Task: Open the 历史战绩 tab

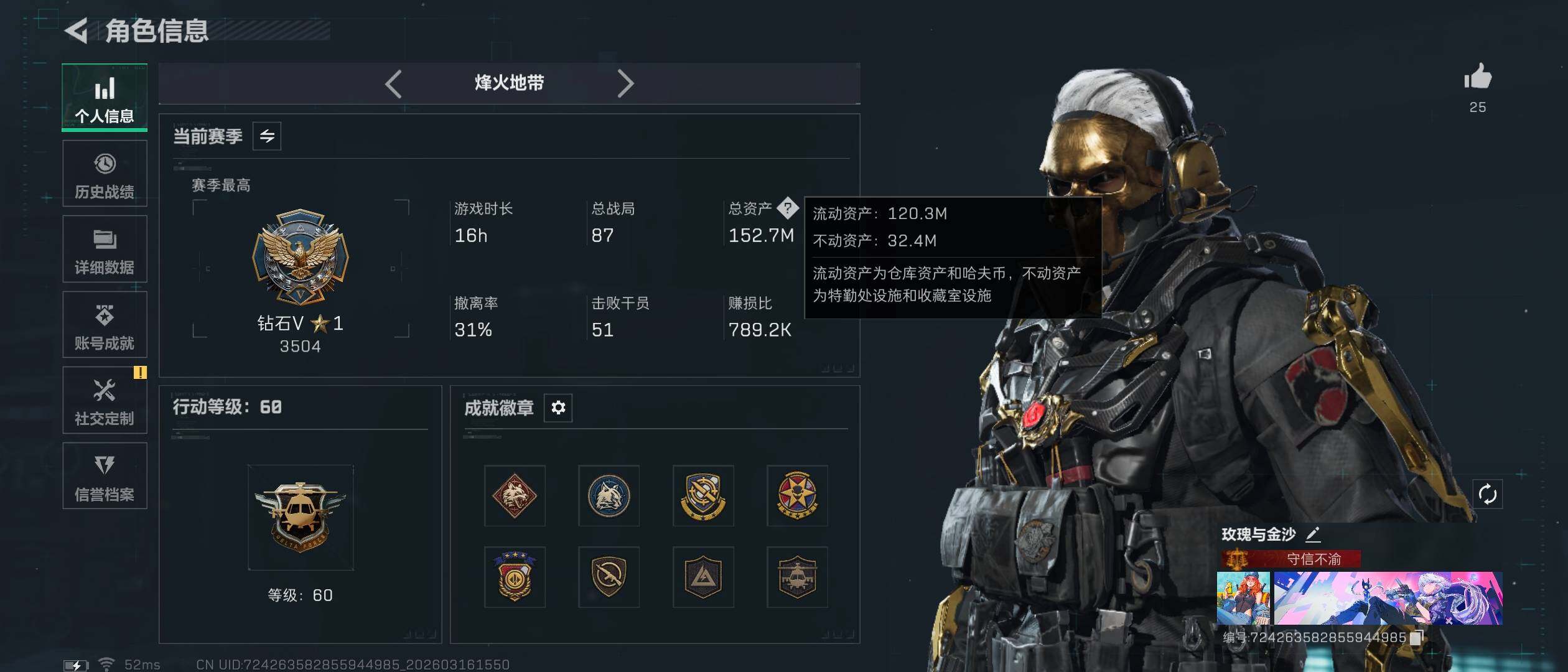Action: point(105,173)
